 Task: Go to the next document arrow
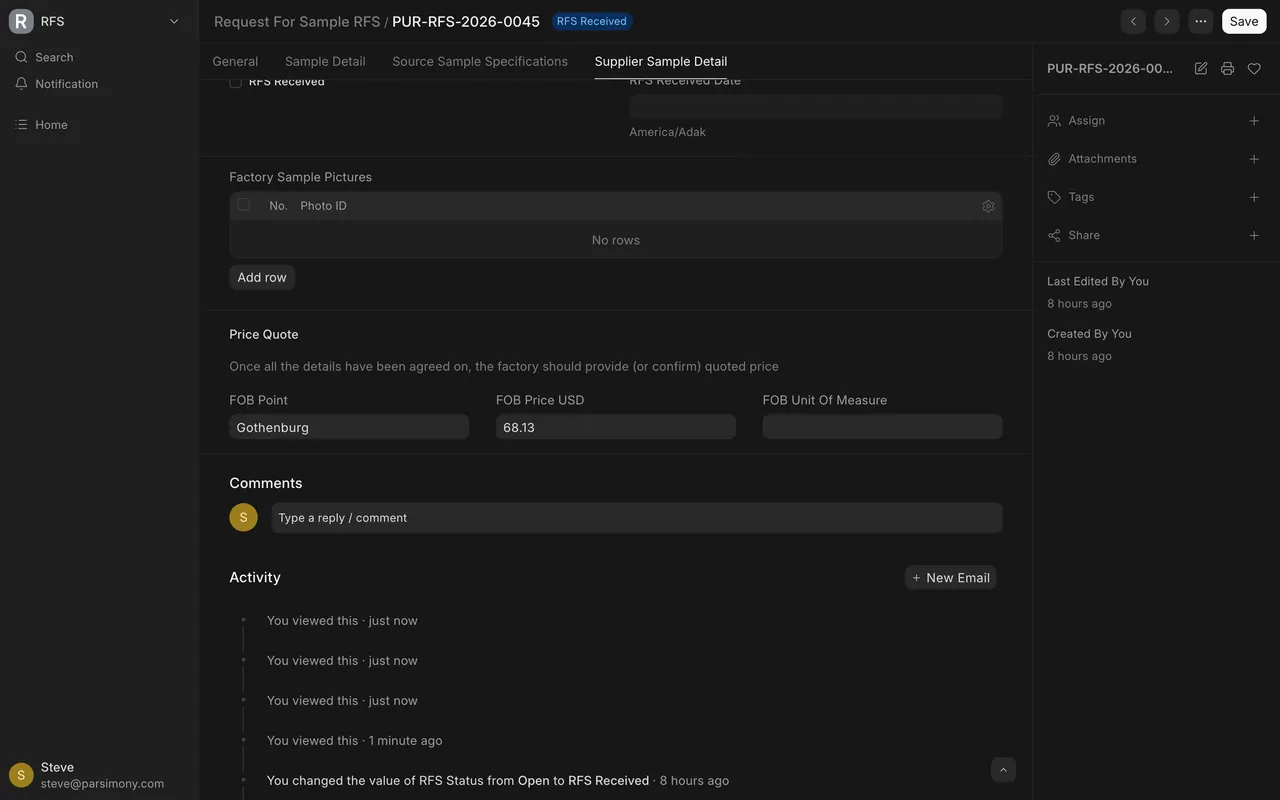[1166, 21]
